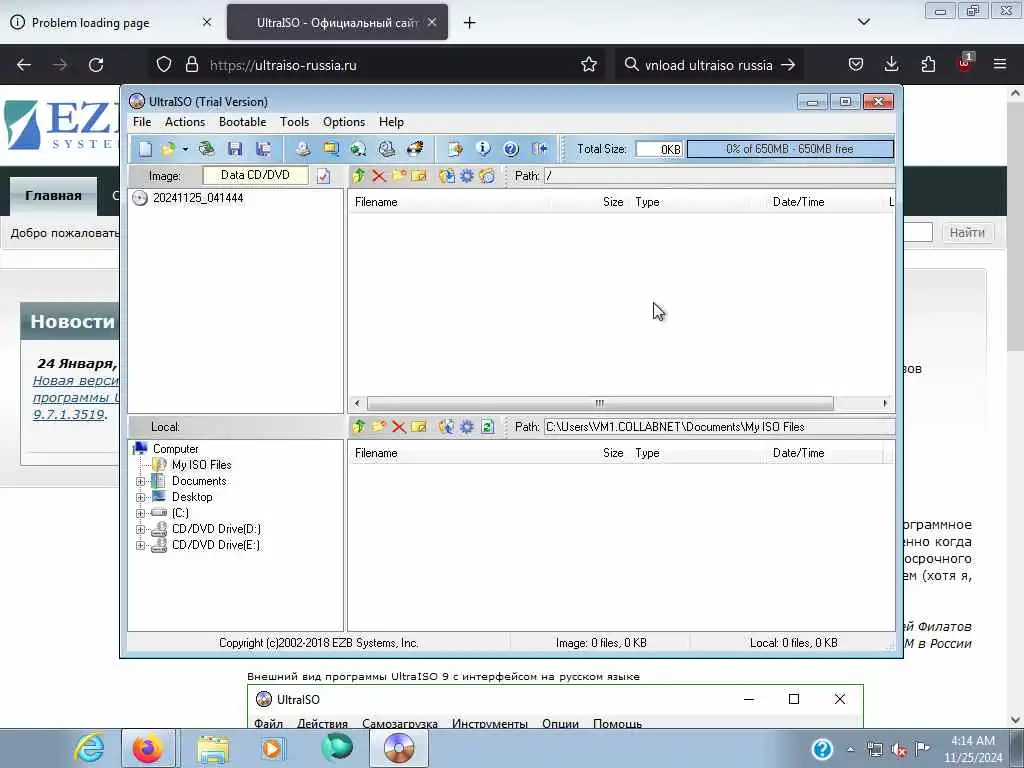Click rename icon in Image pane toolbar
This screenshot has height=768, width=1024.
click(419, 176)
